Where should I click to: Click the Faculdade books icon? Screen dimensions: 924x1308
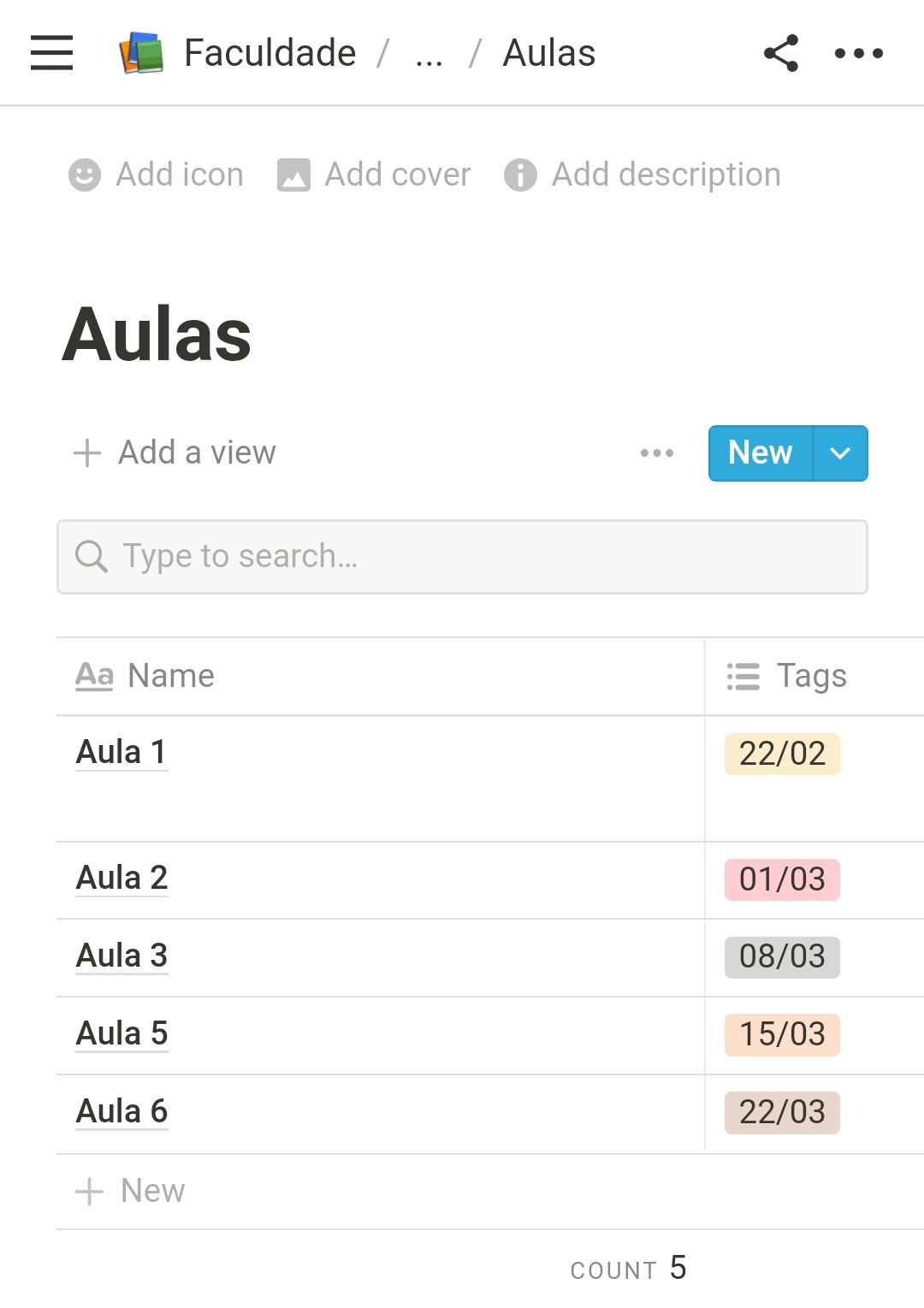(141, 53)
